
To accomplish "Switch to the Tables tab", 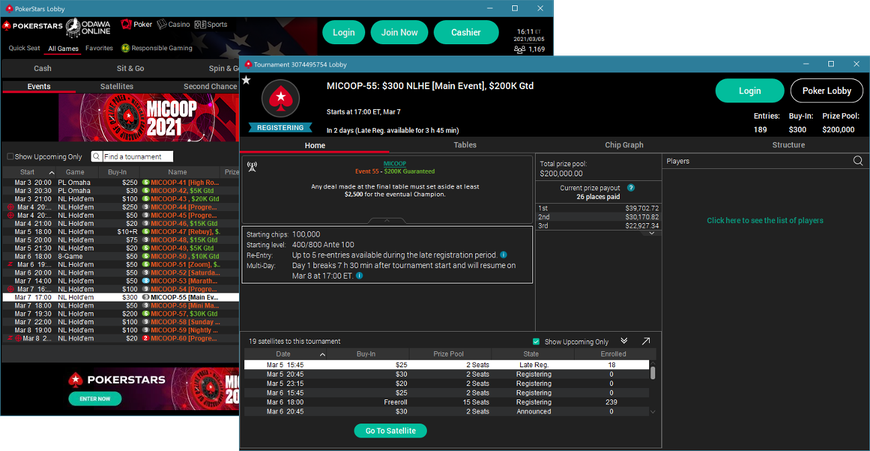I will click(x=465, y=145).
